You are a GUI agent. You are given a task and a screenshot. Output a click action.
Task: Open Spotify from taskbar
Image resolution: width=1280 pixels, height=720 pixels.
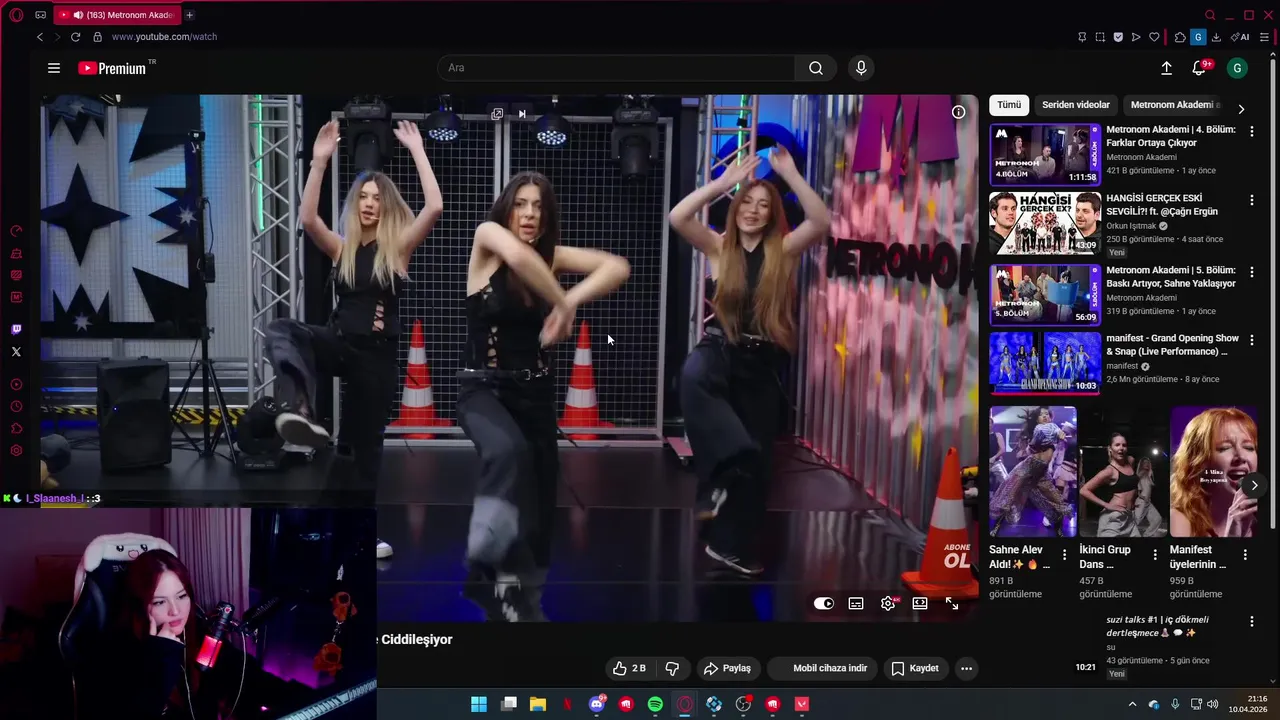655,704
